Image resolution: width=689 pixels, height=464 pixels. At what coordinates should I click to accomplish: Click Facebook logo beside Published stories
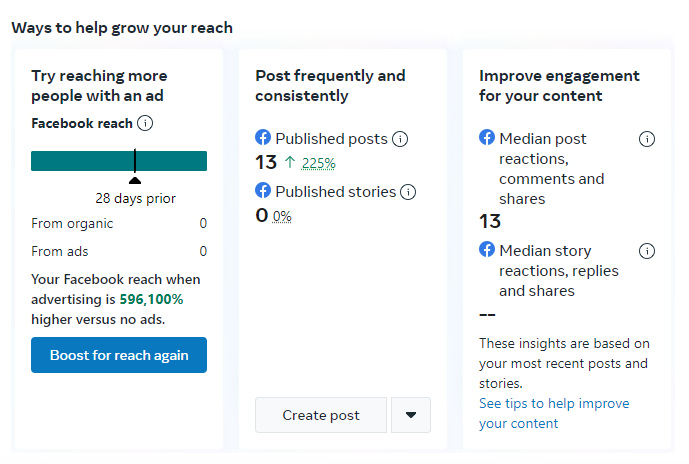click(263, 190)
